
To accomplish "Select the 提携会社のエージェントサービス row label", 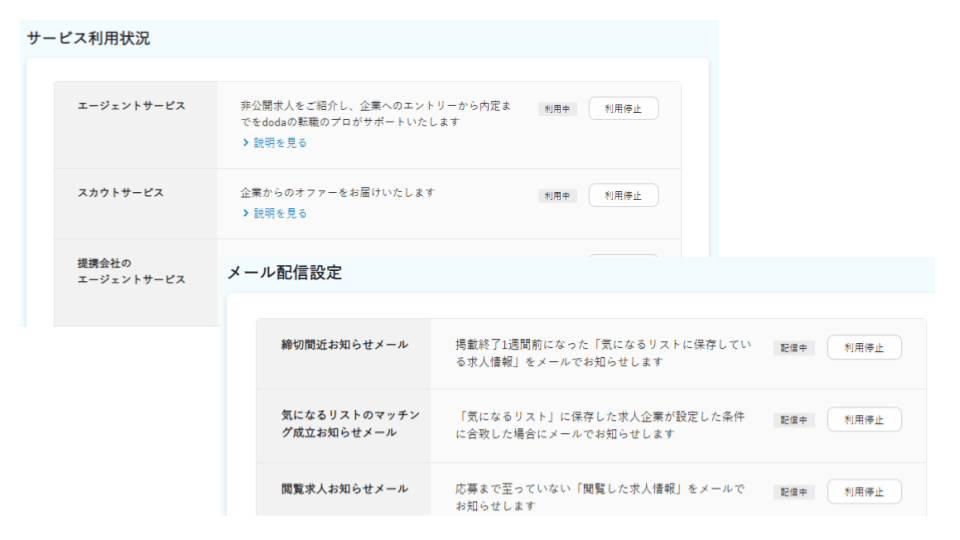I will click(131, 271).
